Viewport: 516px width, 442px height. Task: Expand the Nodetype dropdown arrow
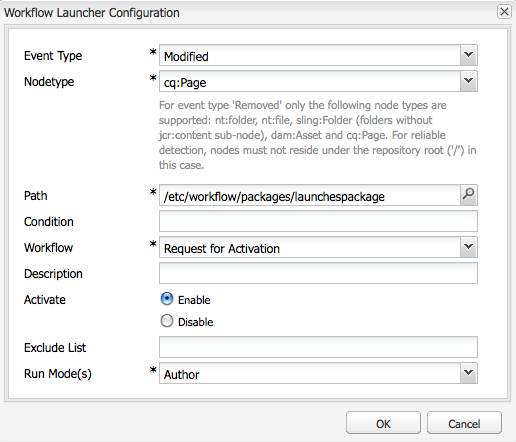pos(468,81)
